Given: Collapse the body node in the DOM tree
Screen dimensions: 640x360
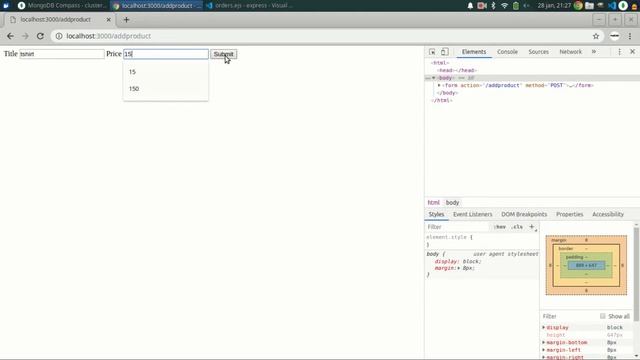Looking at the screenshot, I should point(433,78).
